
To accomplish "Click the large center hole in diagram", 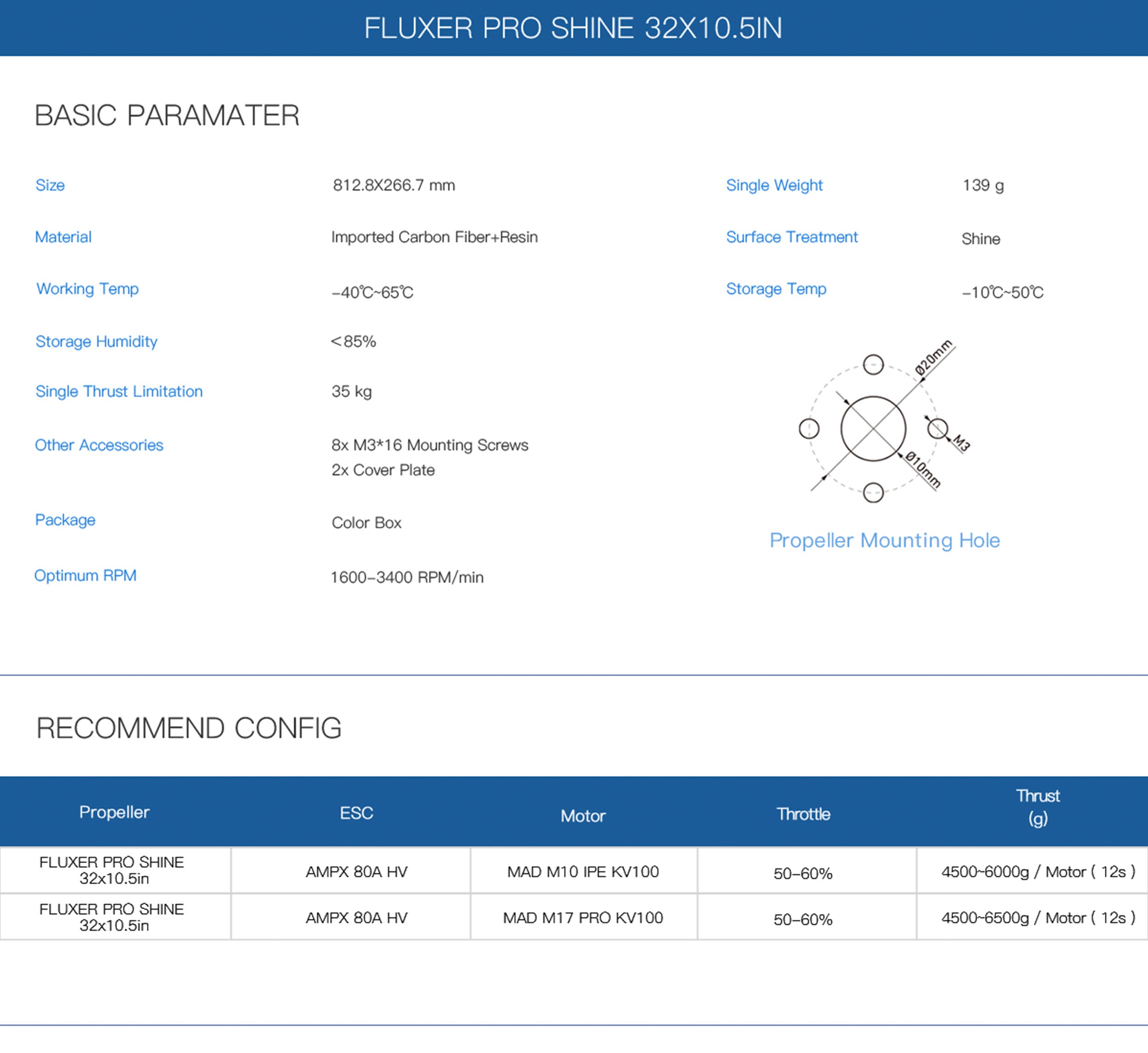I will click(873, 428).
